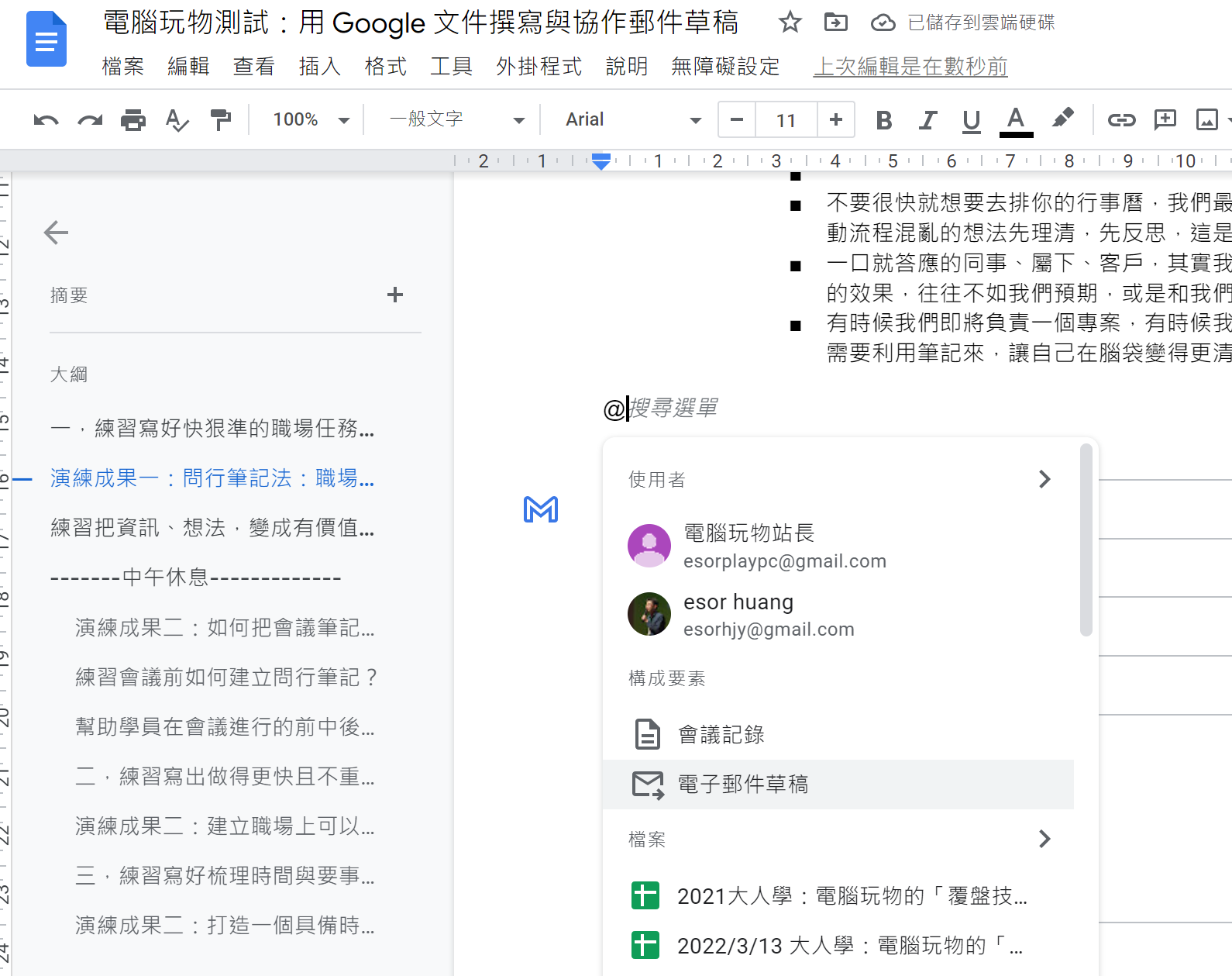Run spelling and grammar check
This screenshot has width=1232, height=976.
pyautogui.click(x=177, y=120)
